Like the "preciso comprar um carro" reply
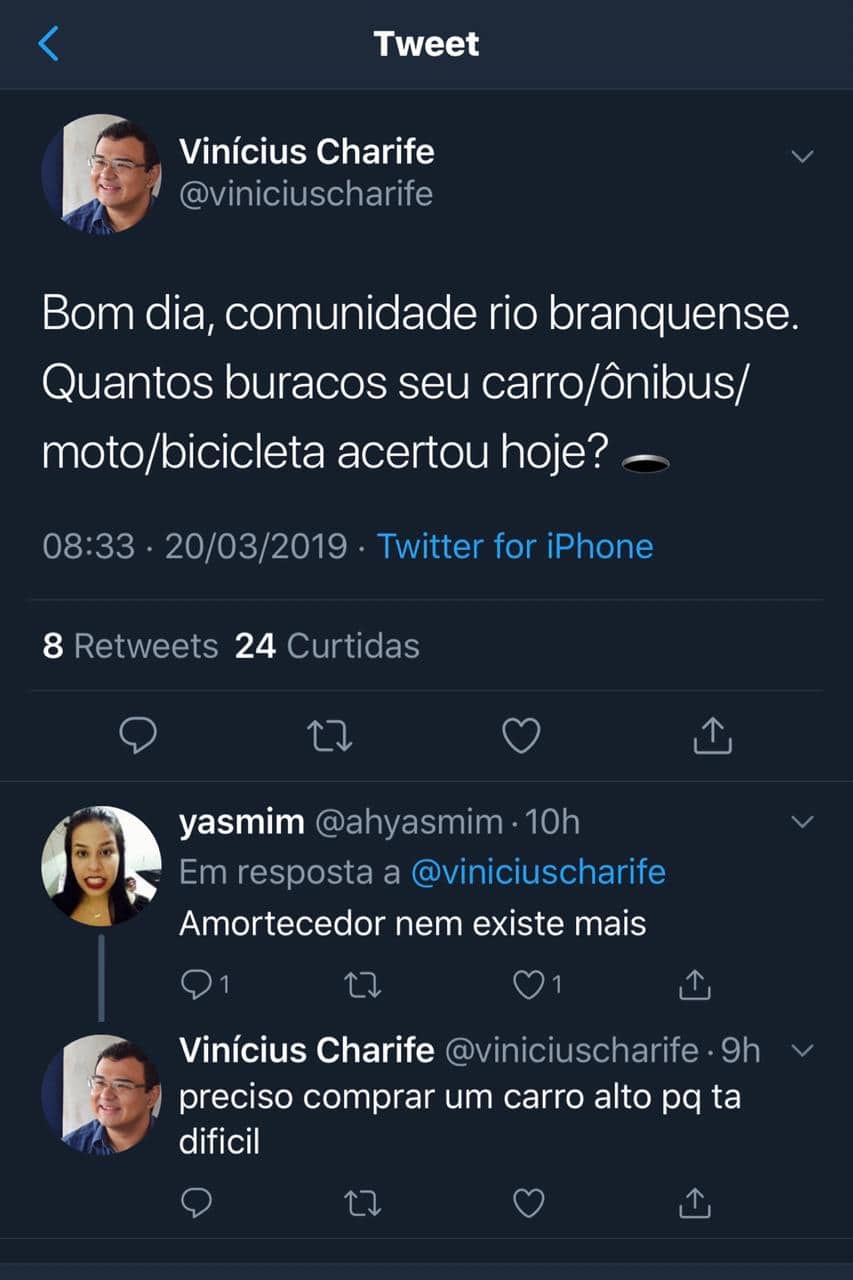Image resolution: width=853 pixels, height=1280 pixels. pos(527,1203)
